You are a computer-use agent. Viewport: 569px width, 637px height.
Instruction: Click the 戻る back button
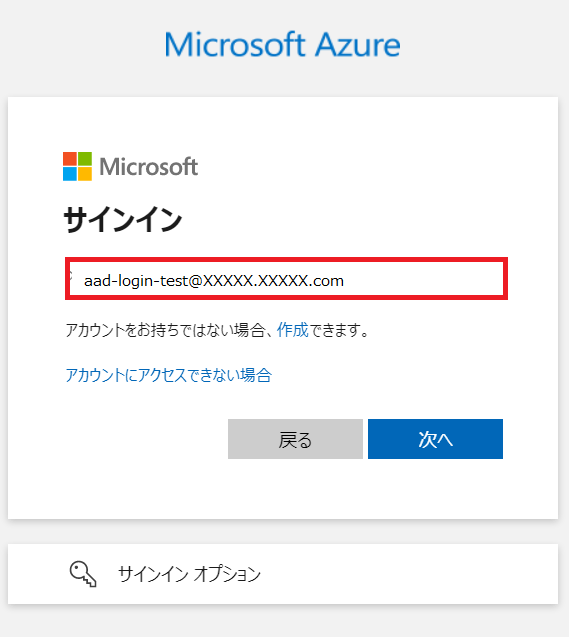click(295, 439)
